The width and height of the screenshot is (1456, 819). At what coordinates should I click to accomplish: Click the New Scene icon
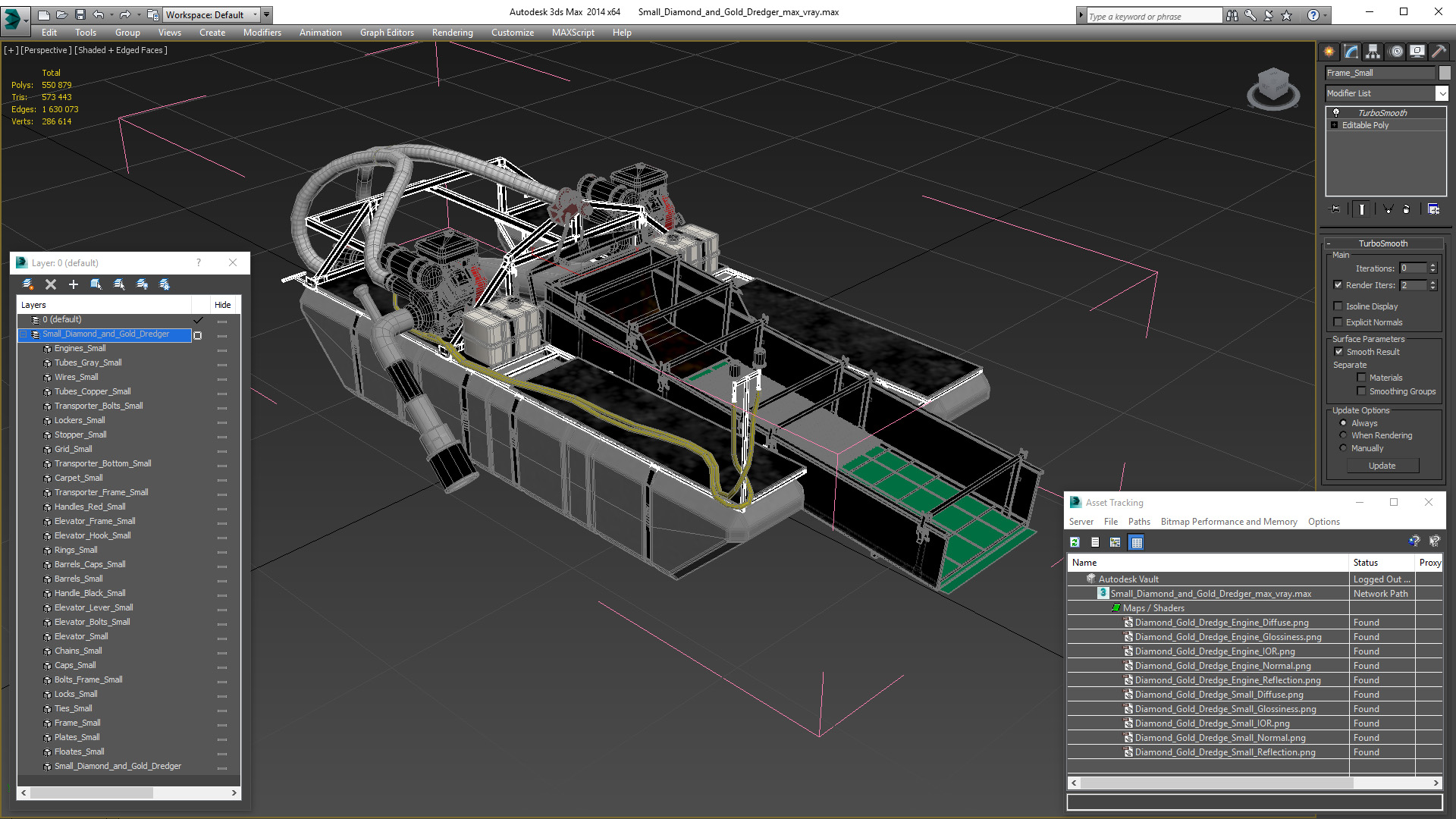pyautogui.click(x=43, y=14)
